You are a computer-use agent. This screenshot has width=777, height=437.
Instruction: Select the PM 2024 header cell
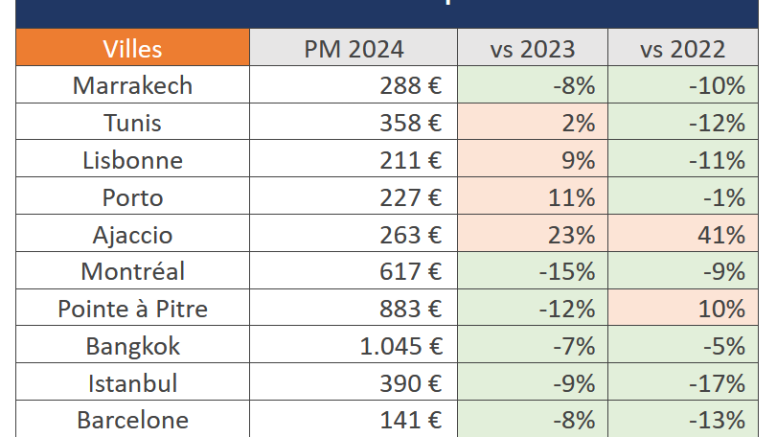353,49
